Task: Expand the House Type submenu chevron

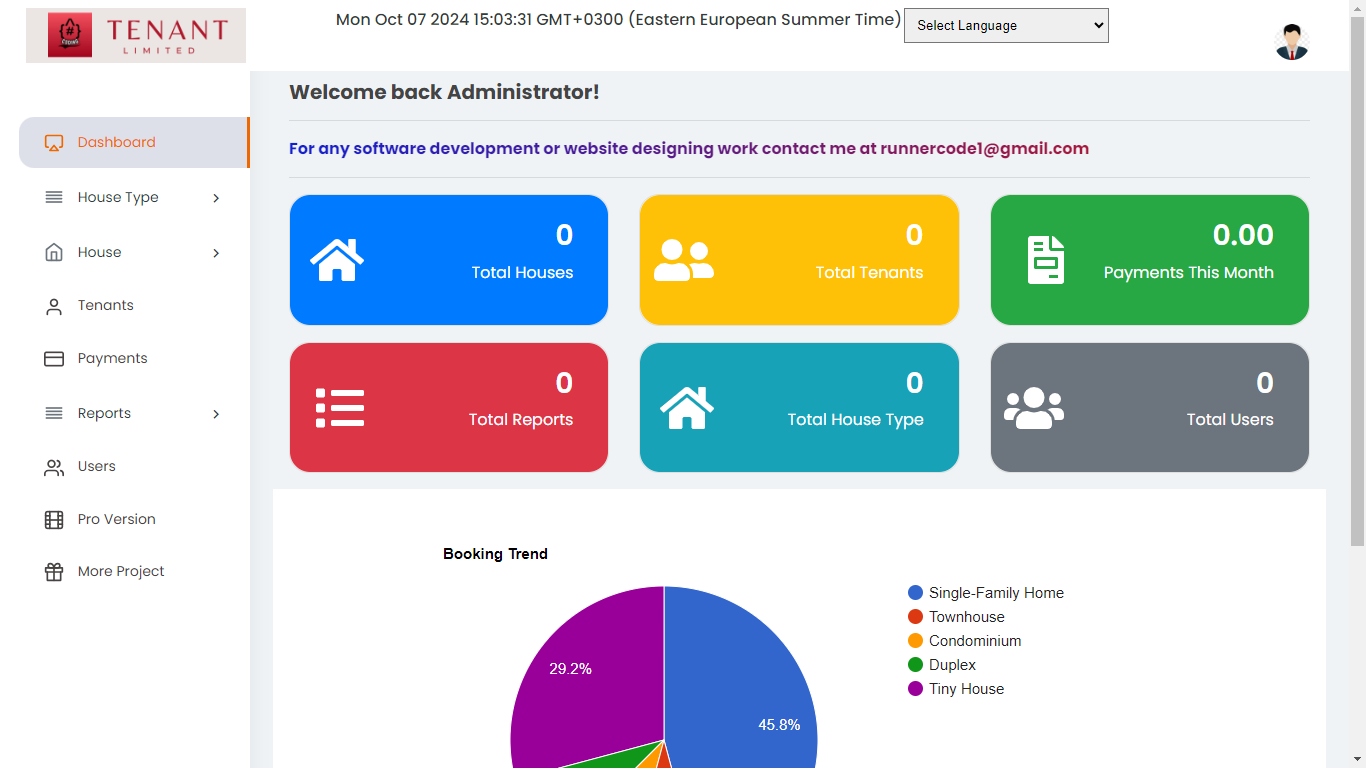Action: [216, 198]
